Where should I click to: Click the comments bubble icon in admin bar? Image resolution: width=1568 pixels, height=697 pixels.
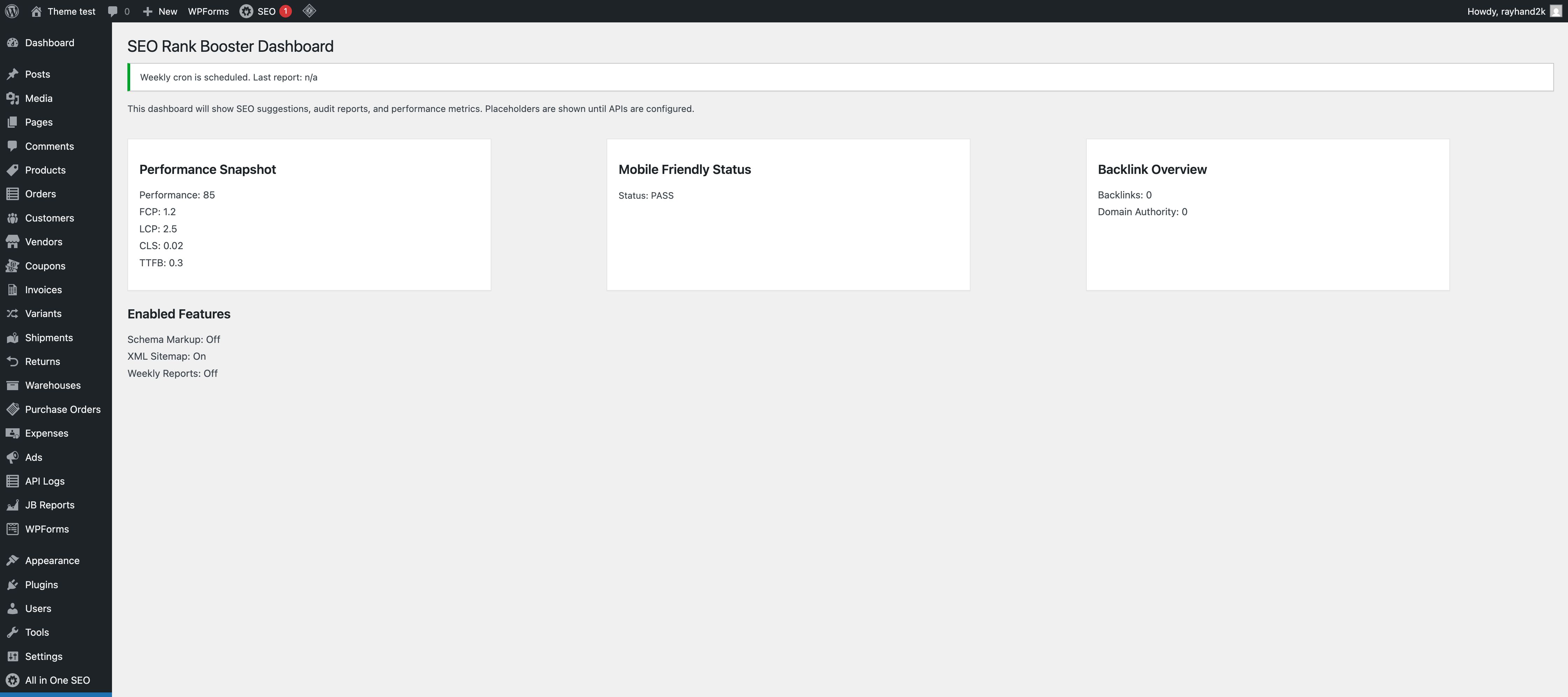coord(113,11)
